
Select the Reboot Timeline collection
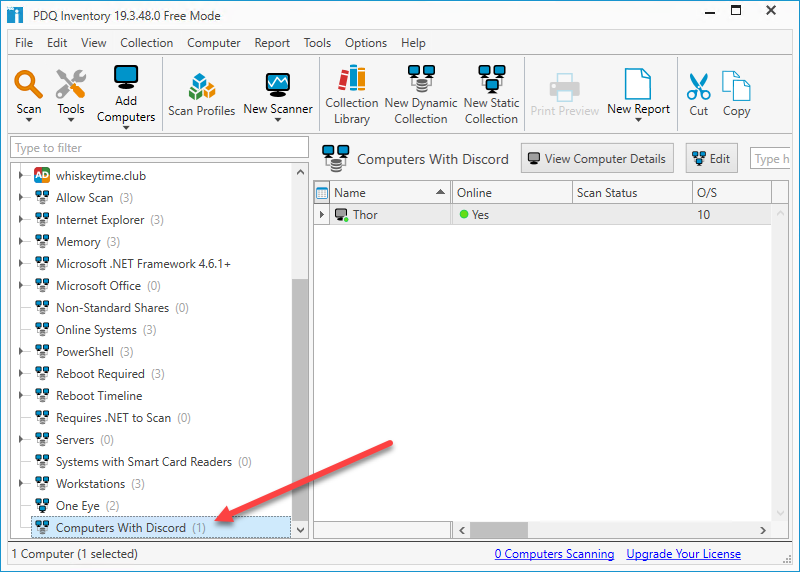99,395
